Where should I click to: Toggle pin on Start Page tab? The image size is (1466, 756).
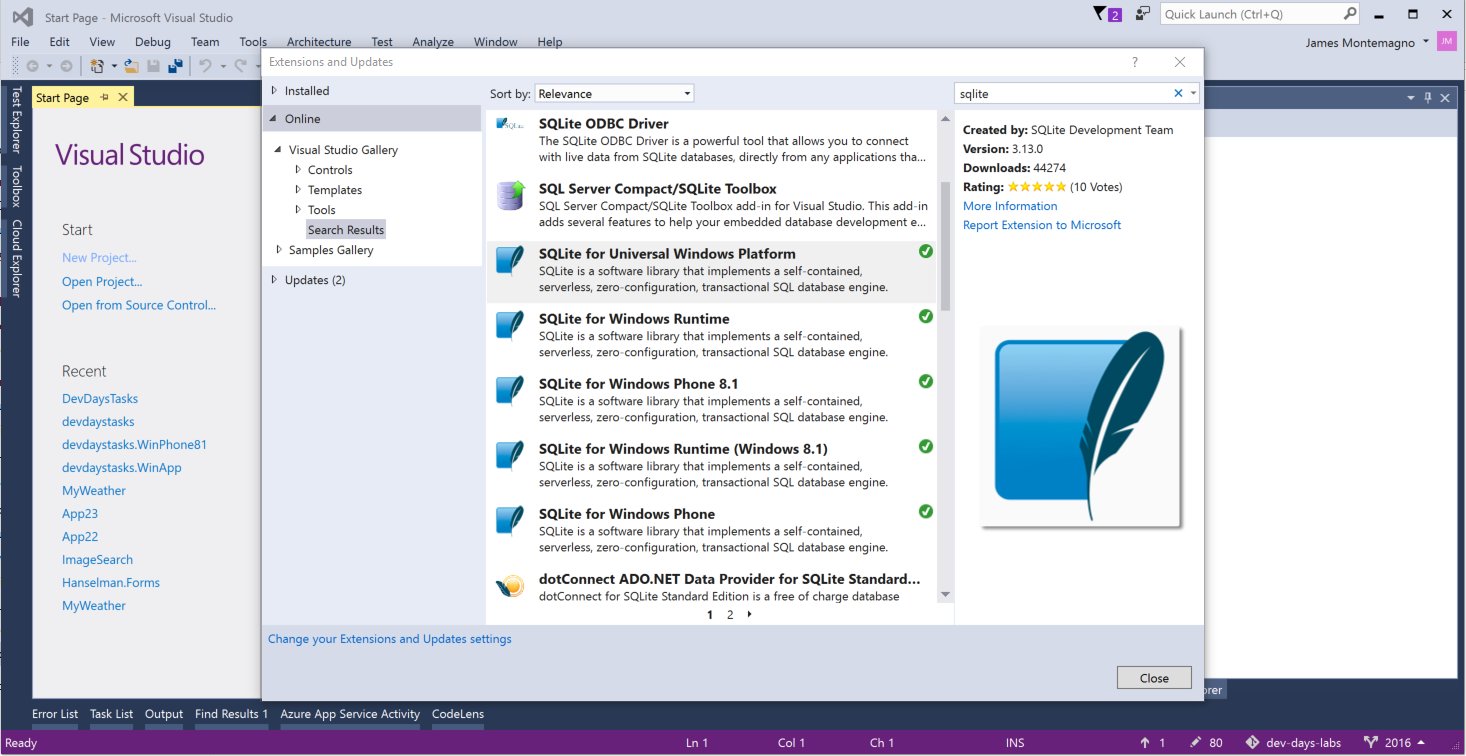(x=104, y=98)
